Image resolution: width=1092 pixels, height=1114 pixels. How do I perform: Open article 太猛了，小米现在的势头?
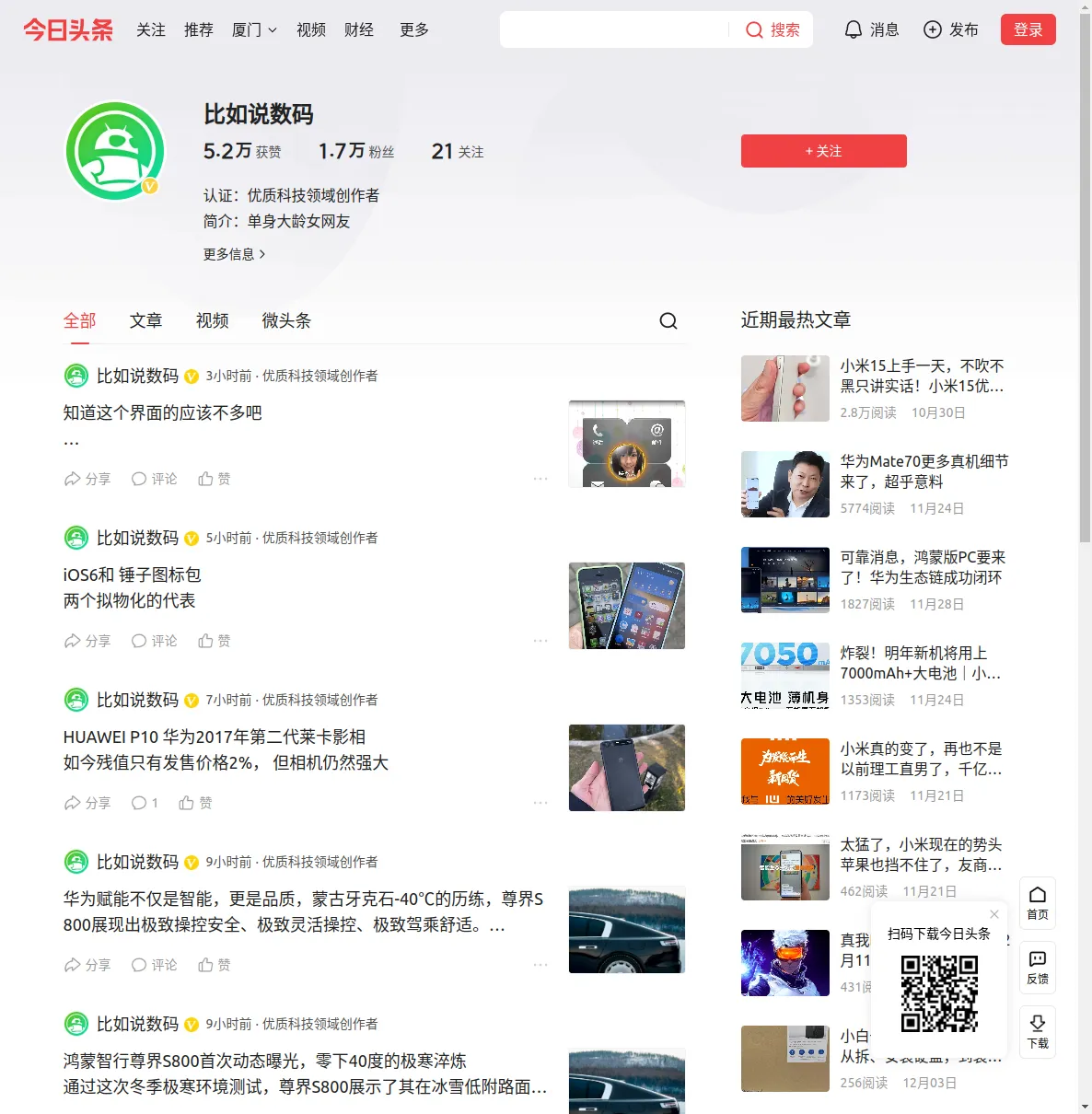[x=922, y=854]
